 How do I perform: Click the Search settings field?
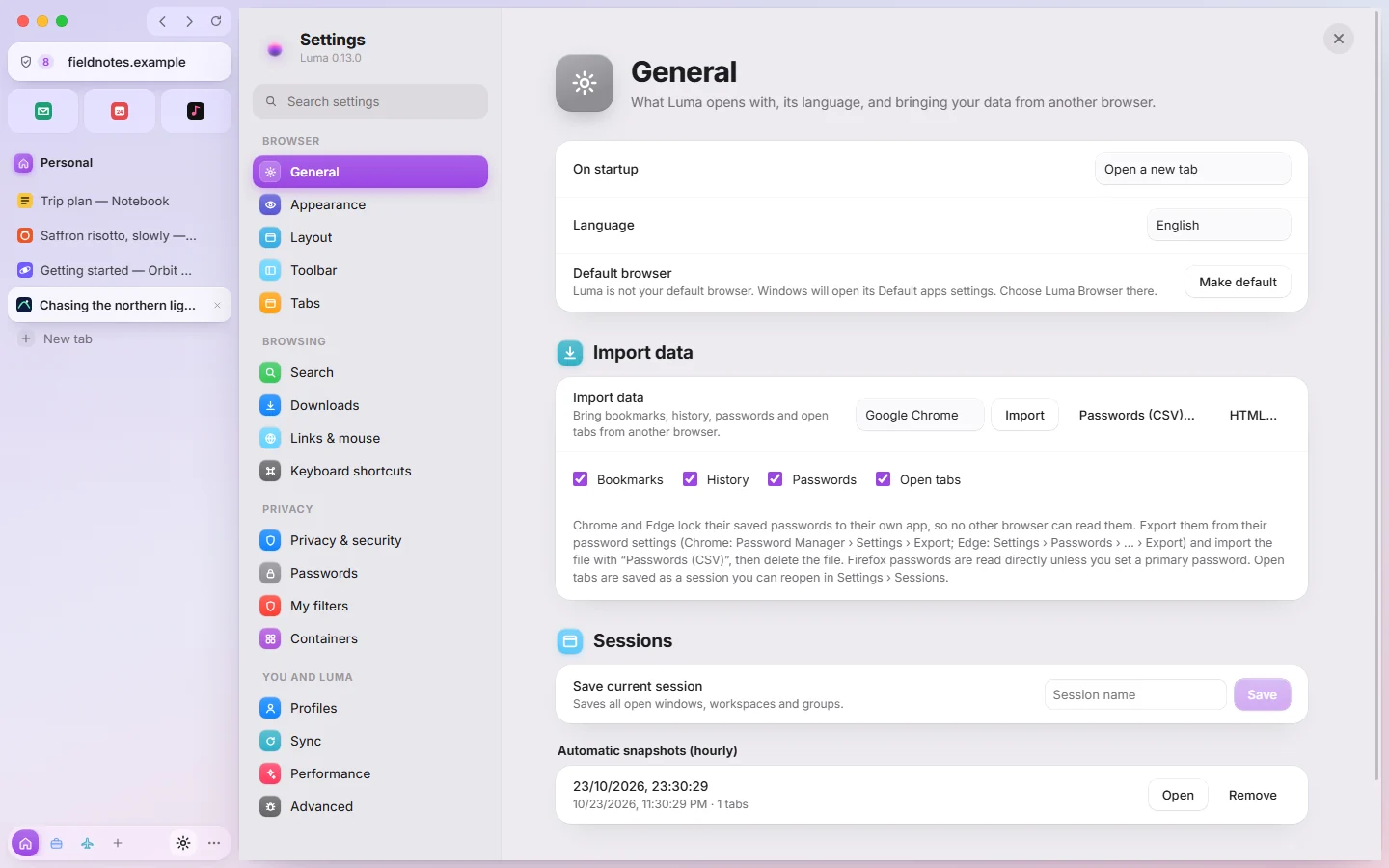(370, 101)
